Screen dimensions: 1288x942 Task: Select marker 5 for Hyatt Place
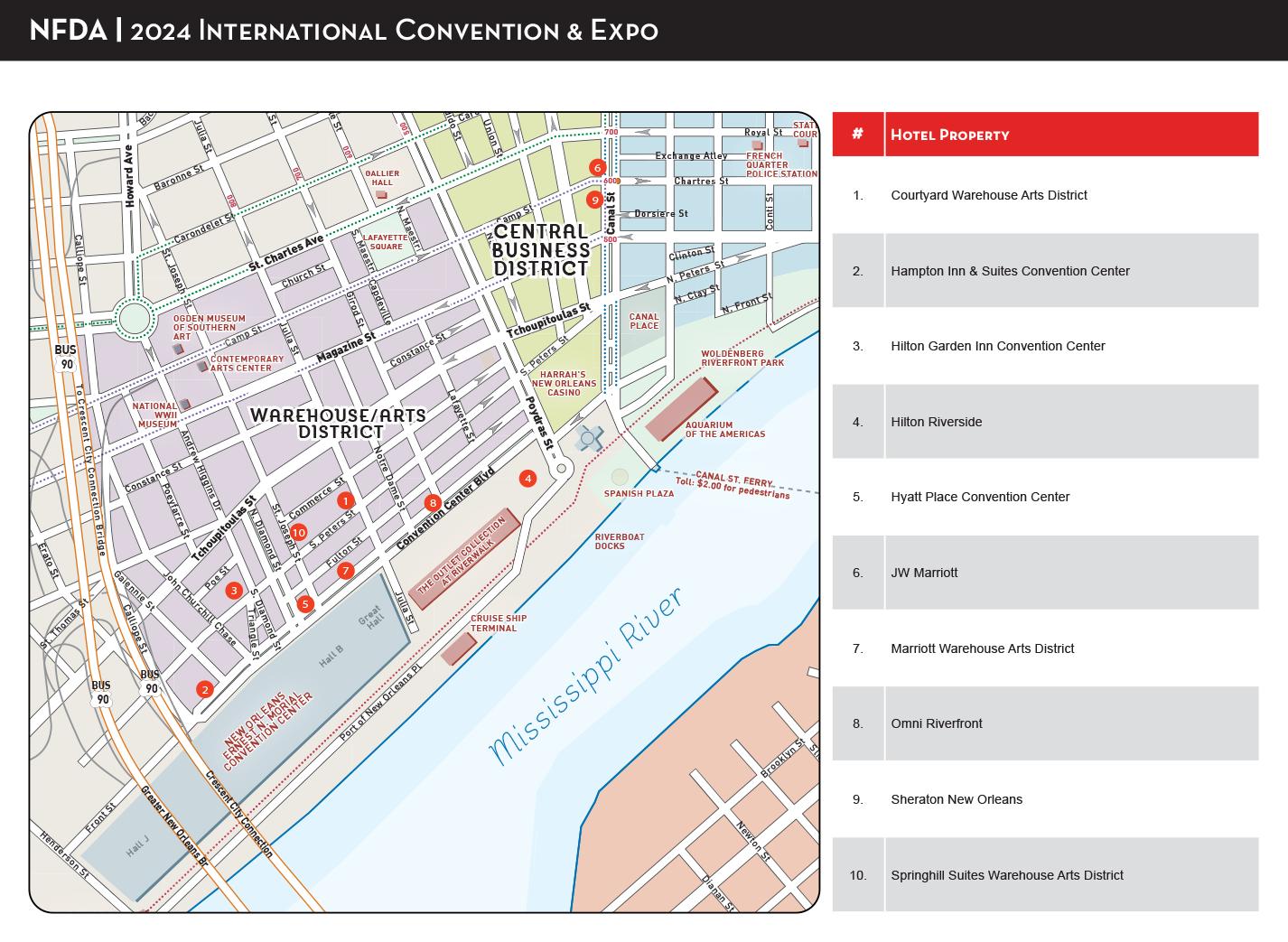coord(305,602)
